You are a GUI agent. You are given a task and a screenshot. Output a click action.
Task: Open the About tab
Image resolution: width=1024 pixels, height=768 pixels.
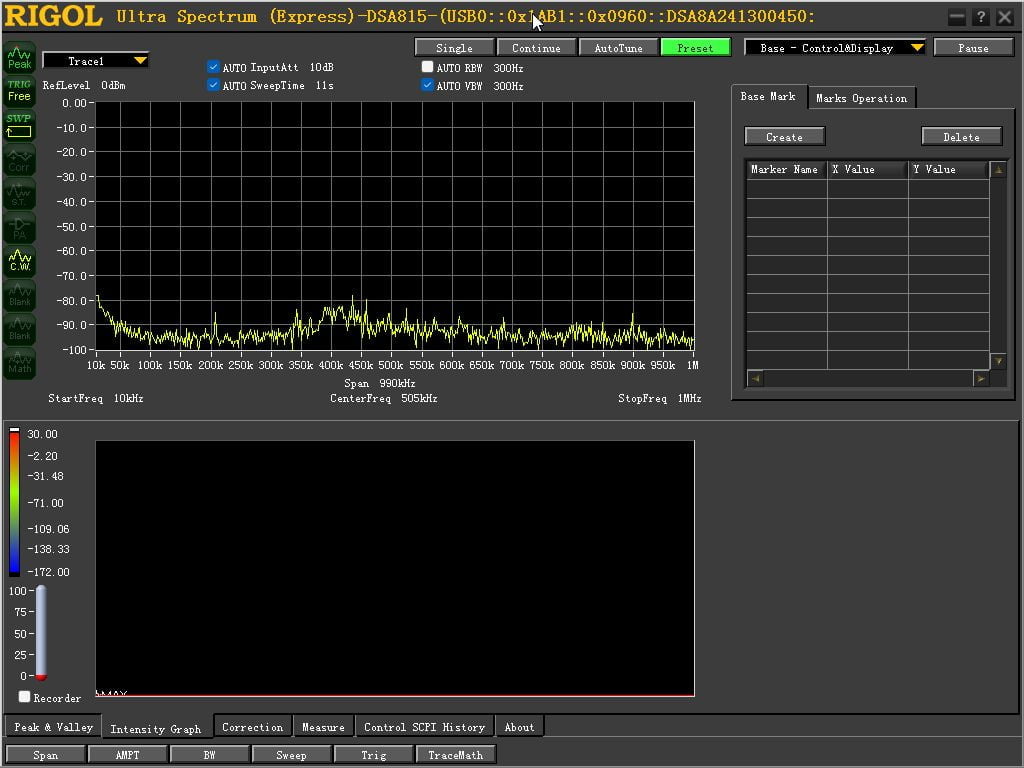(x=519, y=727)
